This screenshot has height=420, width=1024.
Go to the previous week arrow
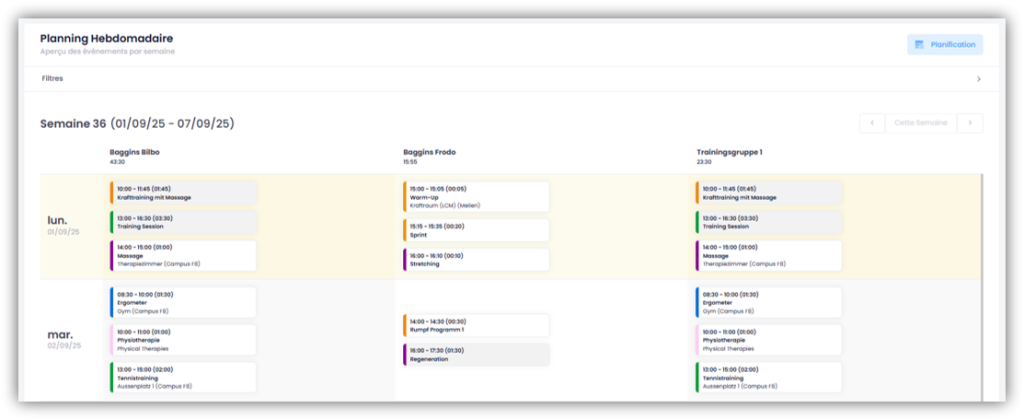click(872, 123)
